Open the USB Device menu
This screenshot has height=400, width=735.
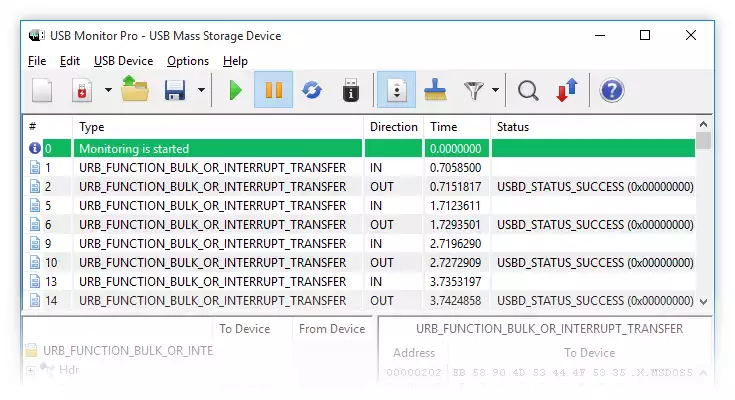123,61
